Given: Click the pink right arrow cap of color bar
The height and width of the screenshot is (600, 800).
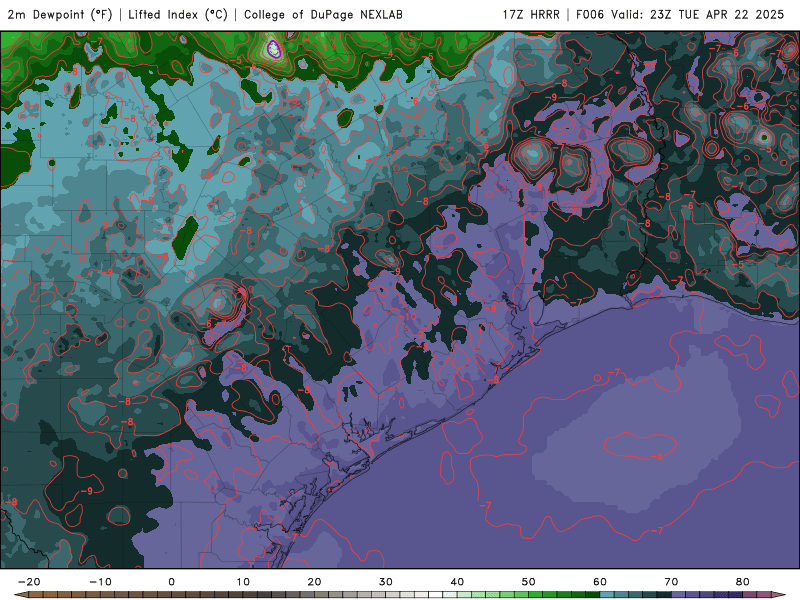Looking at the screenshot, I should [779, 595].
